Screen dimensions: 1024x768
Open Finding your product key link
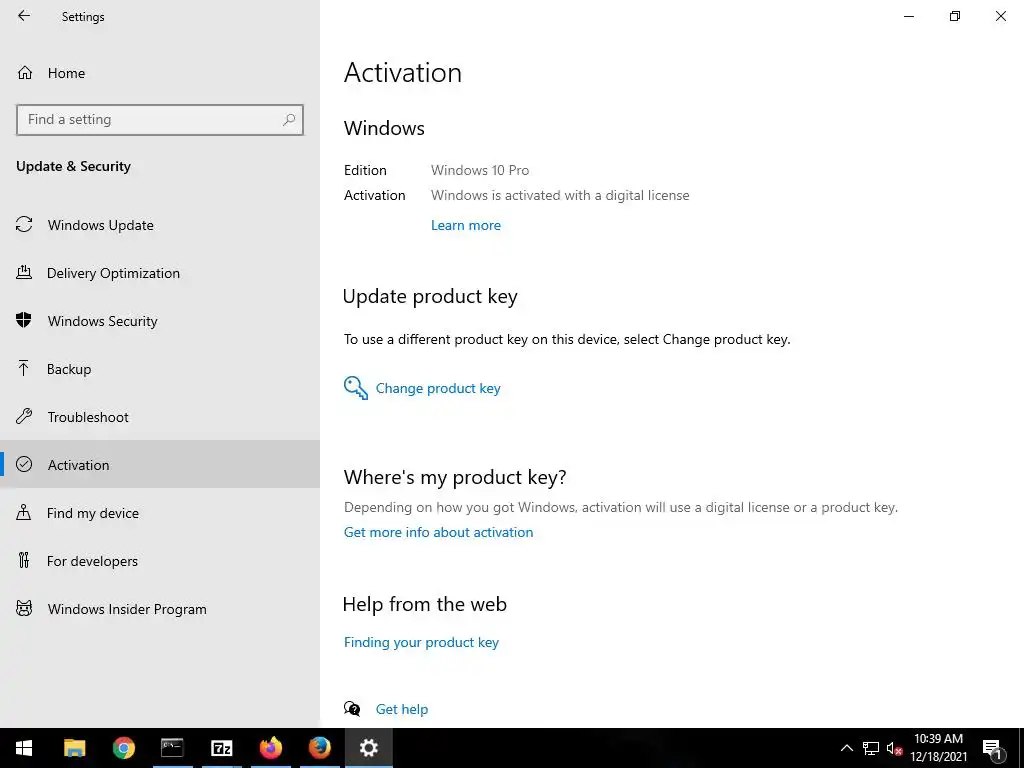(x=421, y=642)
